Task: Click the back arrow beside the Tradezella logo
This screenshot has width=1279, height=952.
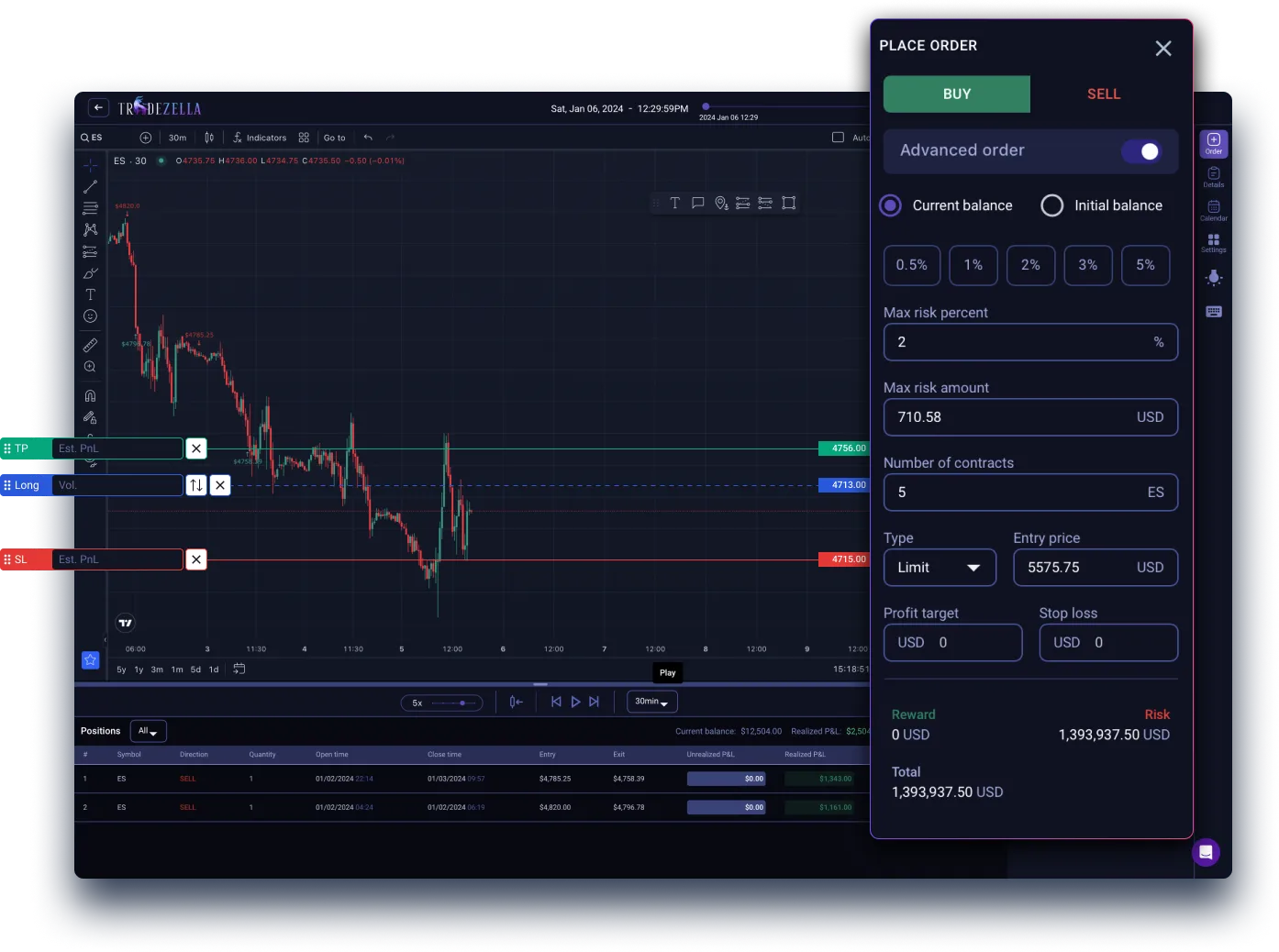Action: pos(98,108)
